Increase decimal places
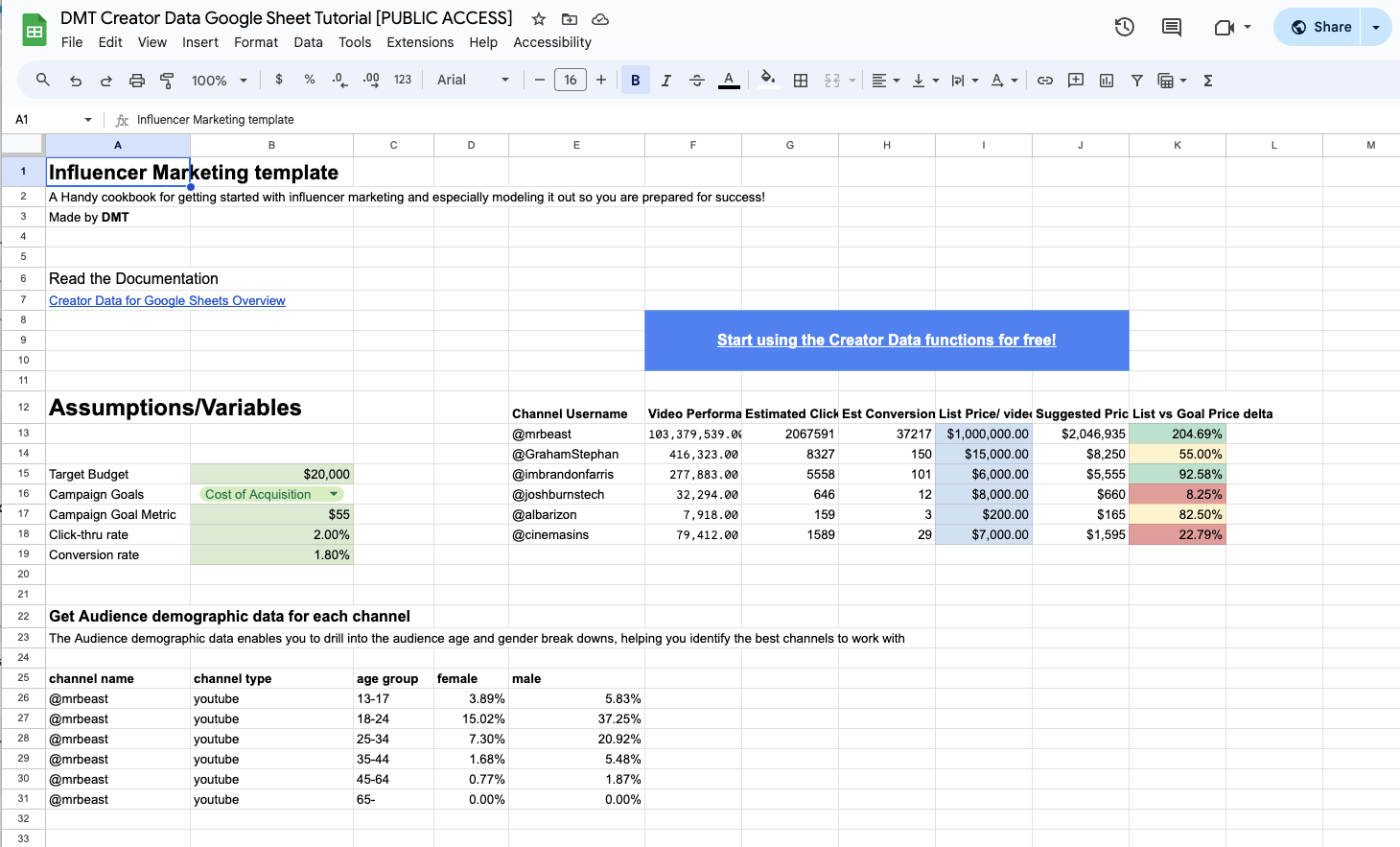1400x847 pixels. [371, 80]
